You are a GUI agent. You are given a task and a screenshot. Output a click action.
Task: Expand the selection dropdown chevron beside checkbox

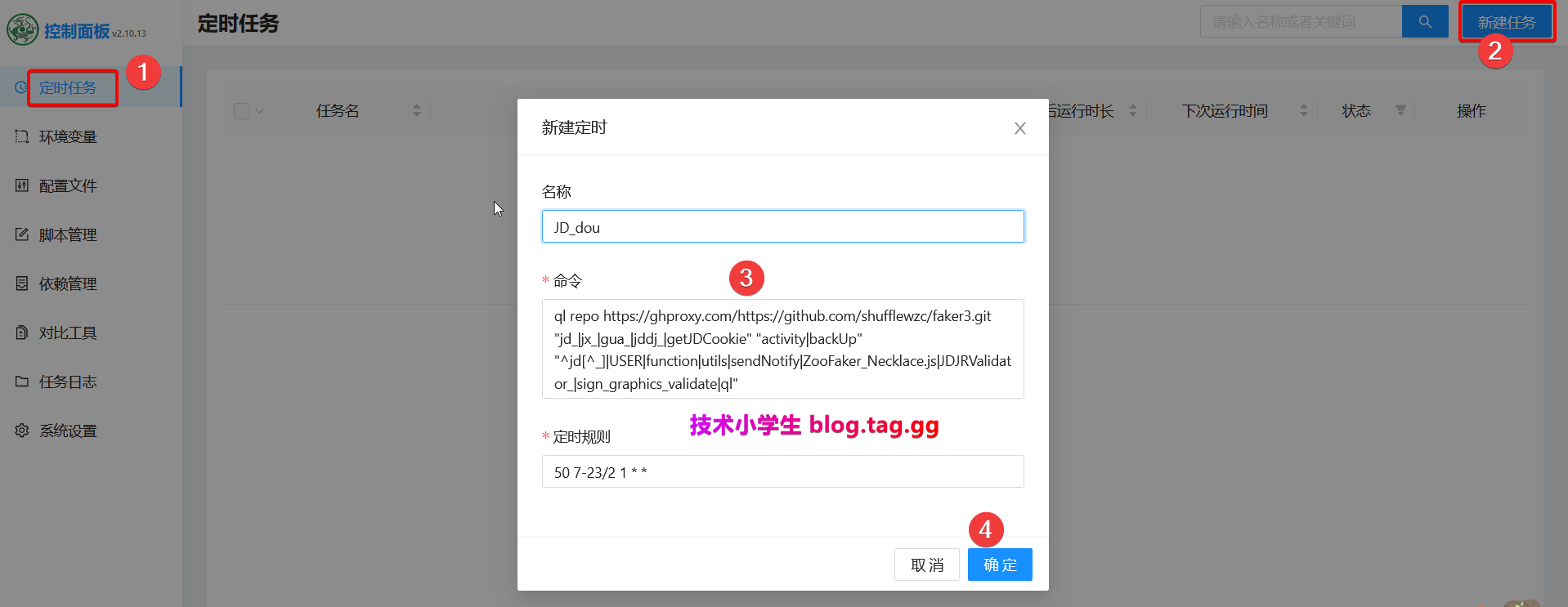point(259,111)
